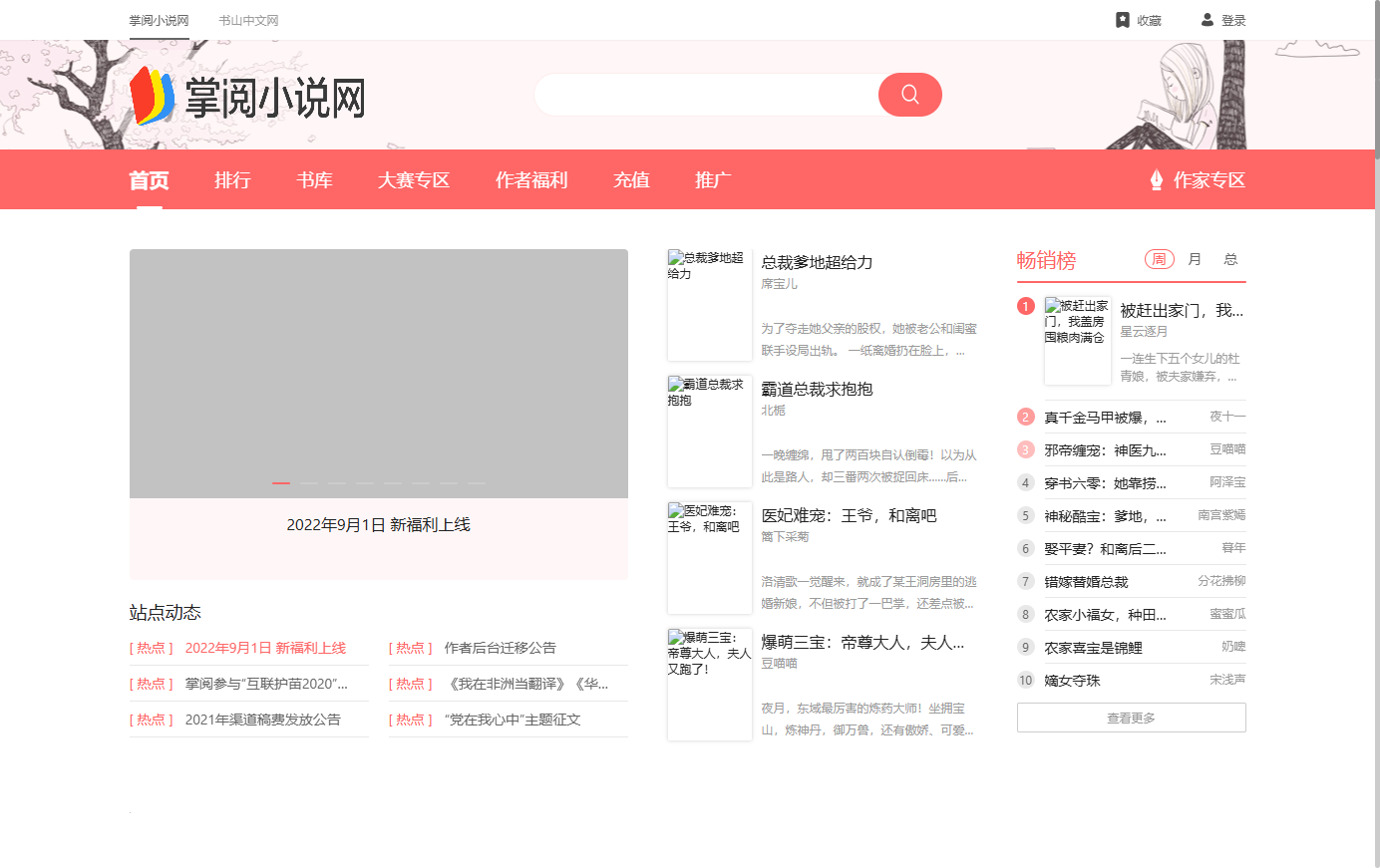
Task: Focus the search input field
Action: [706, 95]
